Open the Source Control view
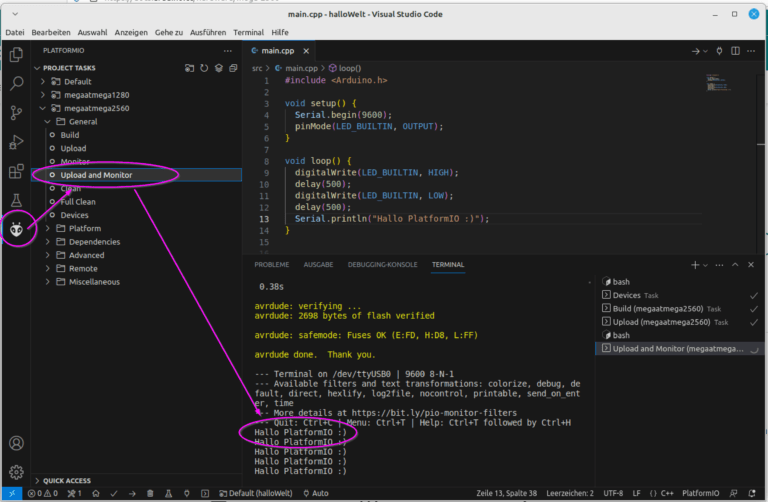This screenshot has height=502, width=768. [x=16, y=113]
